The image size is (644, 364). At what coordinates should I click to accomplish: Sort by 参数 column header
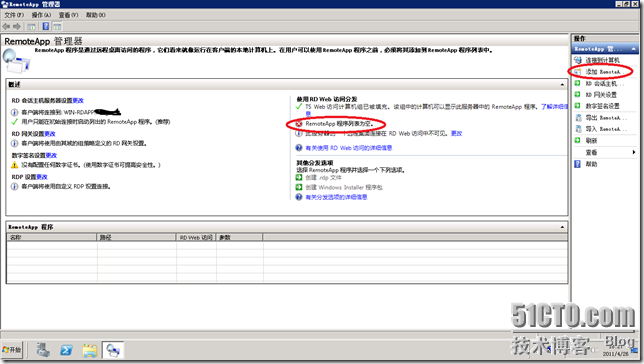239,237
